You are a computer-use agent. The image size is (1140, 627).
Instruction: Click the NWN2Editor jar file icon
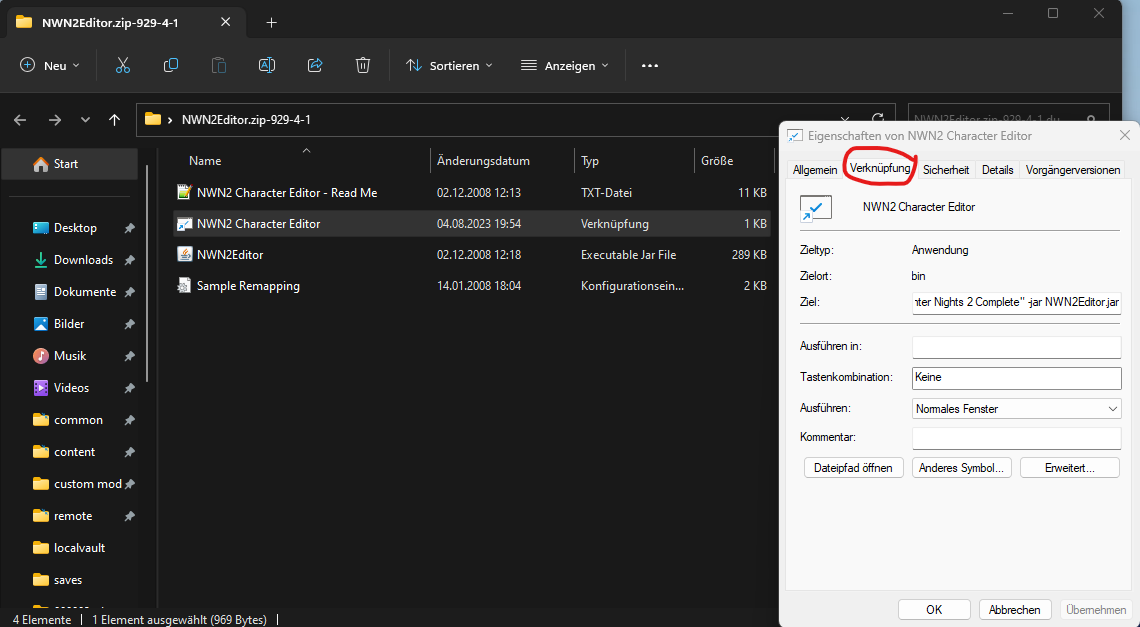coord(184,255)
